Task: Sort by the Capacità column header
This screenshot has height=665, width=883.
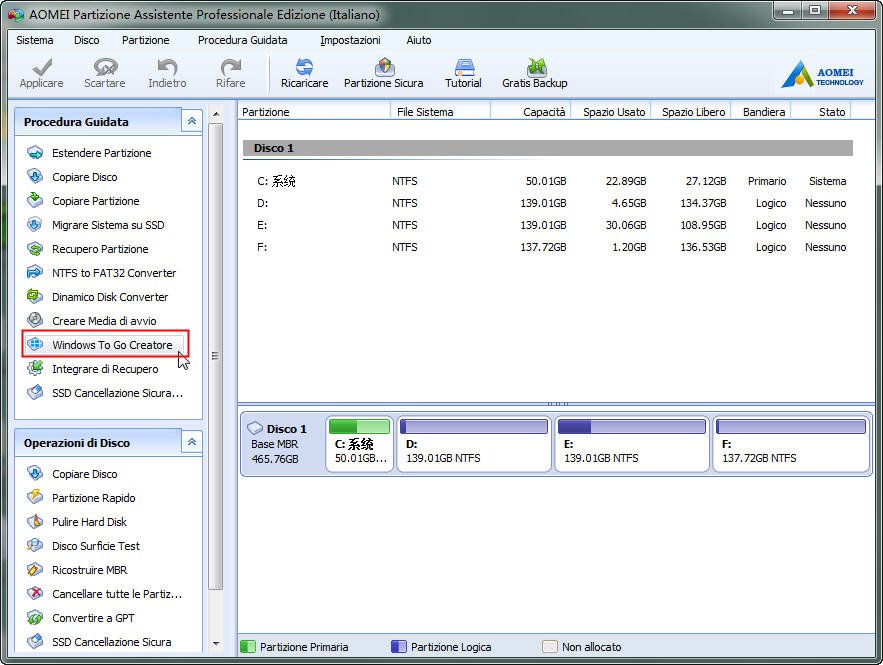Action: (x=531, y=111)
